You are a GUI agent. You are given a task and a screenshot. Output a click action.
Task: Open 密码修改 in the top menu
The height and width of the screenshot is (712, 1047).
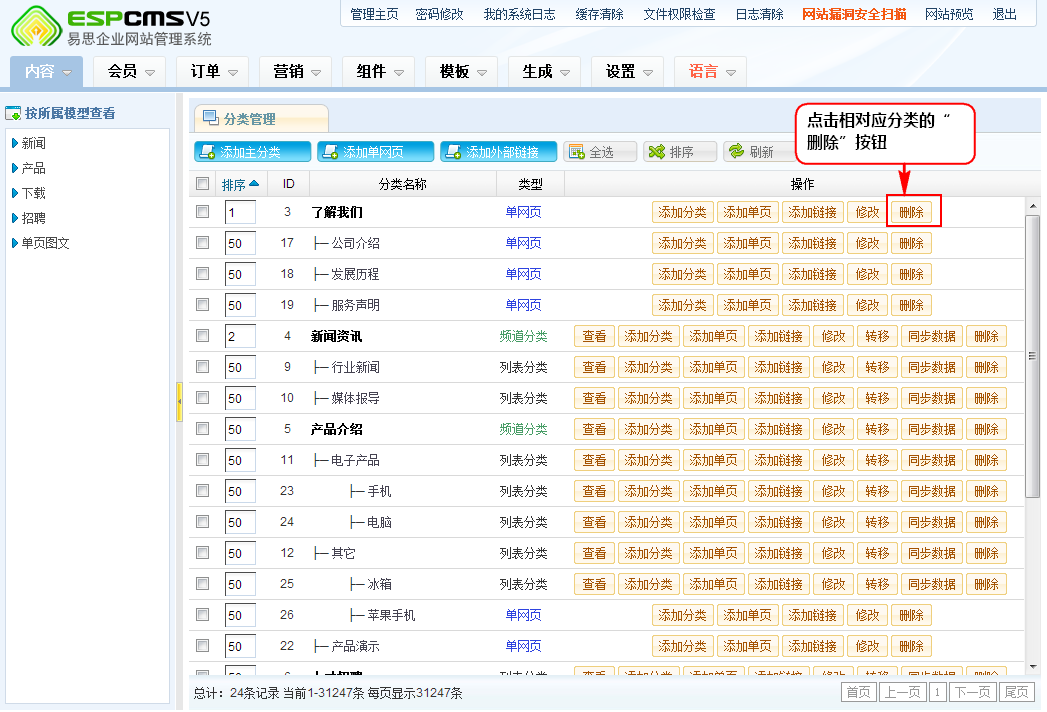pos(439,15)
